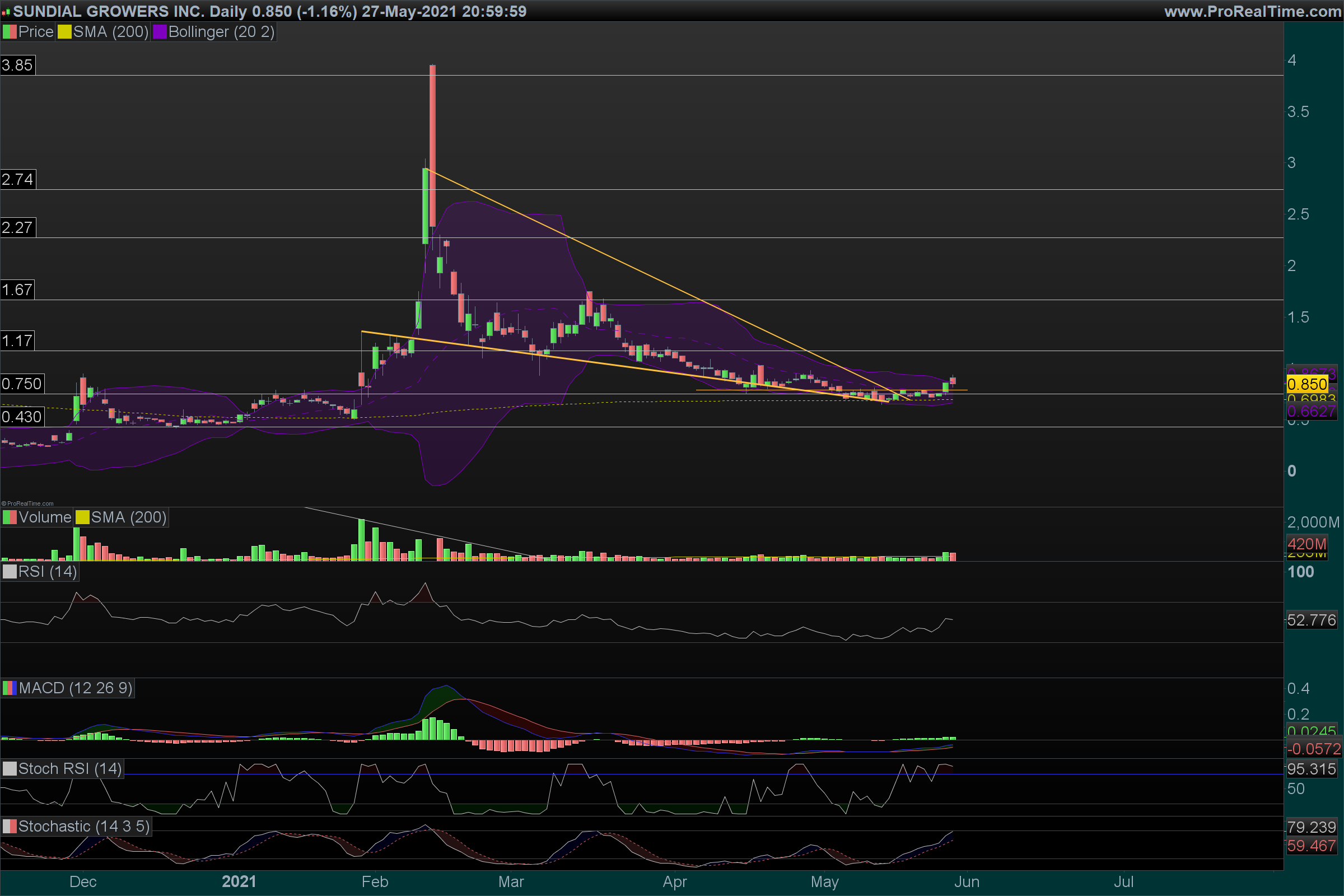
Task: Click the 0.430 support level label
Action: (22, 417)
